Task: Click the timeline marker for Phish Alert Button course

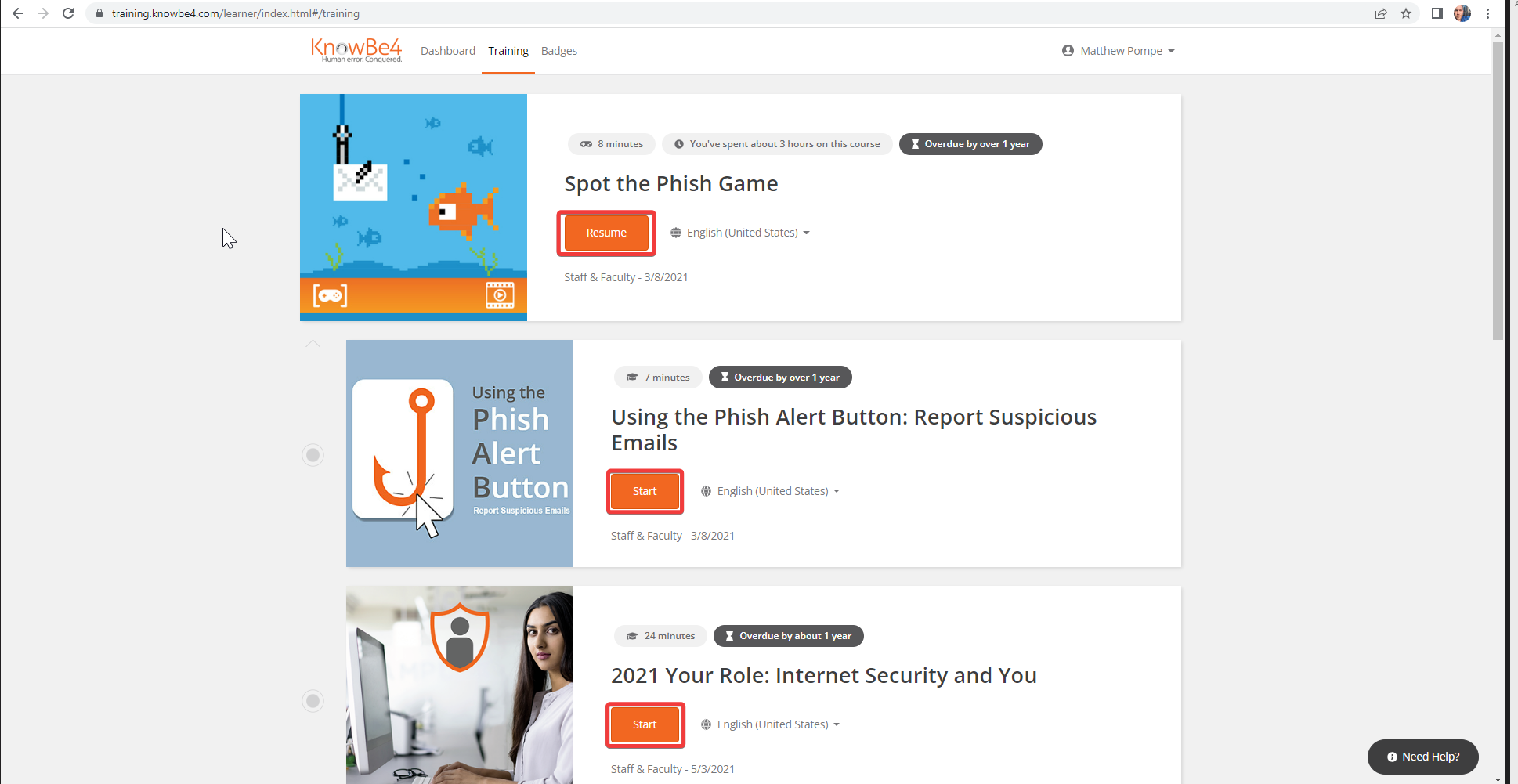Action: point(313,454)
